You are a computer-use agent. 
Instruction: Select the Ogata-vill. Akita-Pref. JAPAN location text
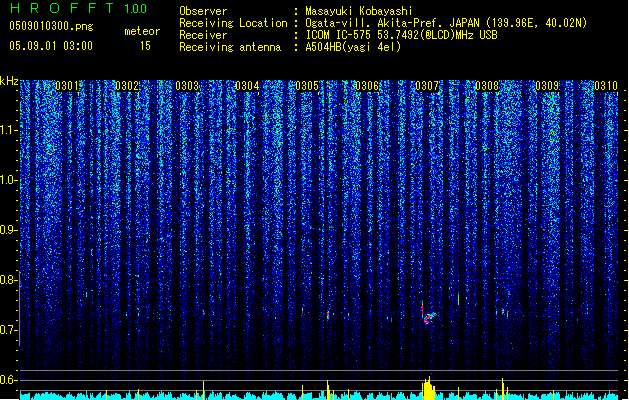446,23
